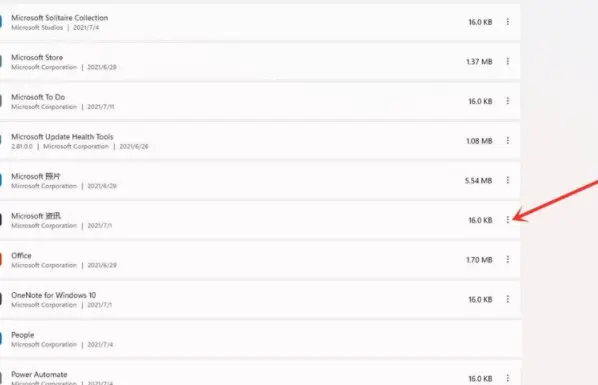
Task: Open more options for Microsoft To Do
Action: (x=508, y=101)
